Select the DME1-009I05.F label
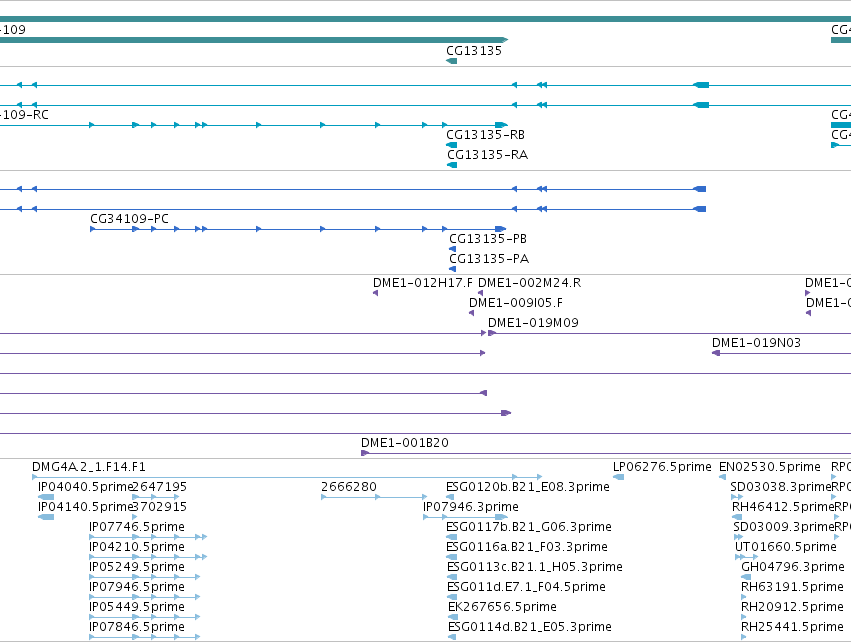 coord(516,303)
